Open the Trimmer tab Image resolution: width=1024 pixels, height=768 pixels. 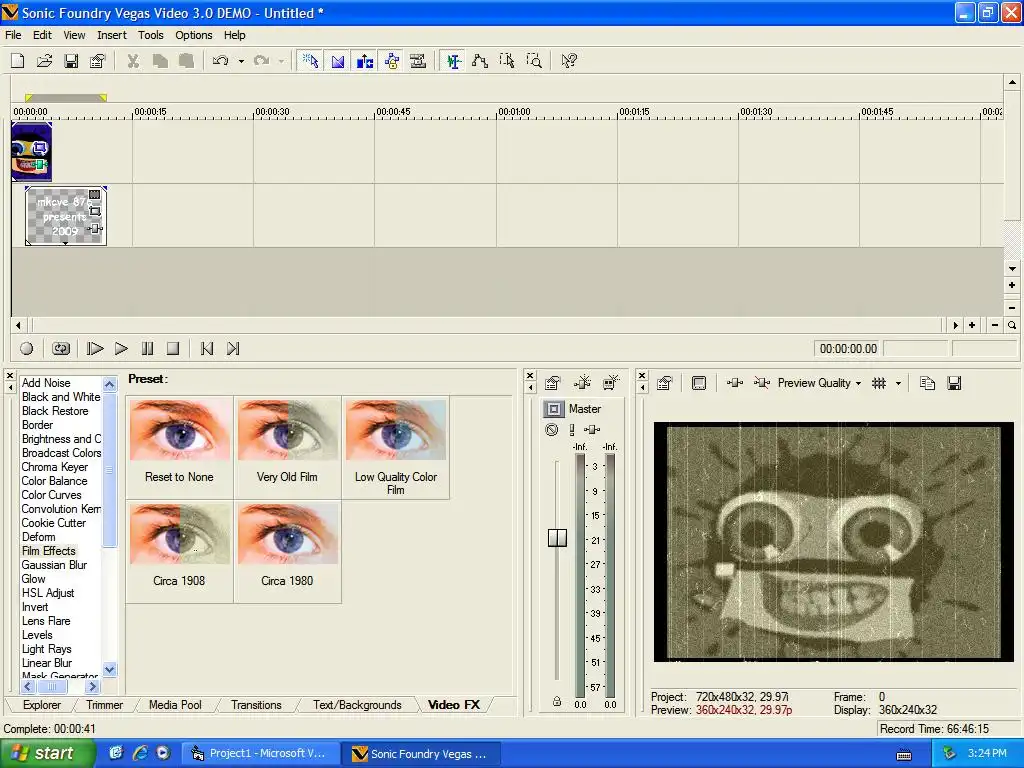pos(104,705)
